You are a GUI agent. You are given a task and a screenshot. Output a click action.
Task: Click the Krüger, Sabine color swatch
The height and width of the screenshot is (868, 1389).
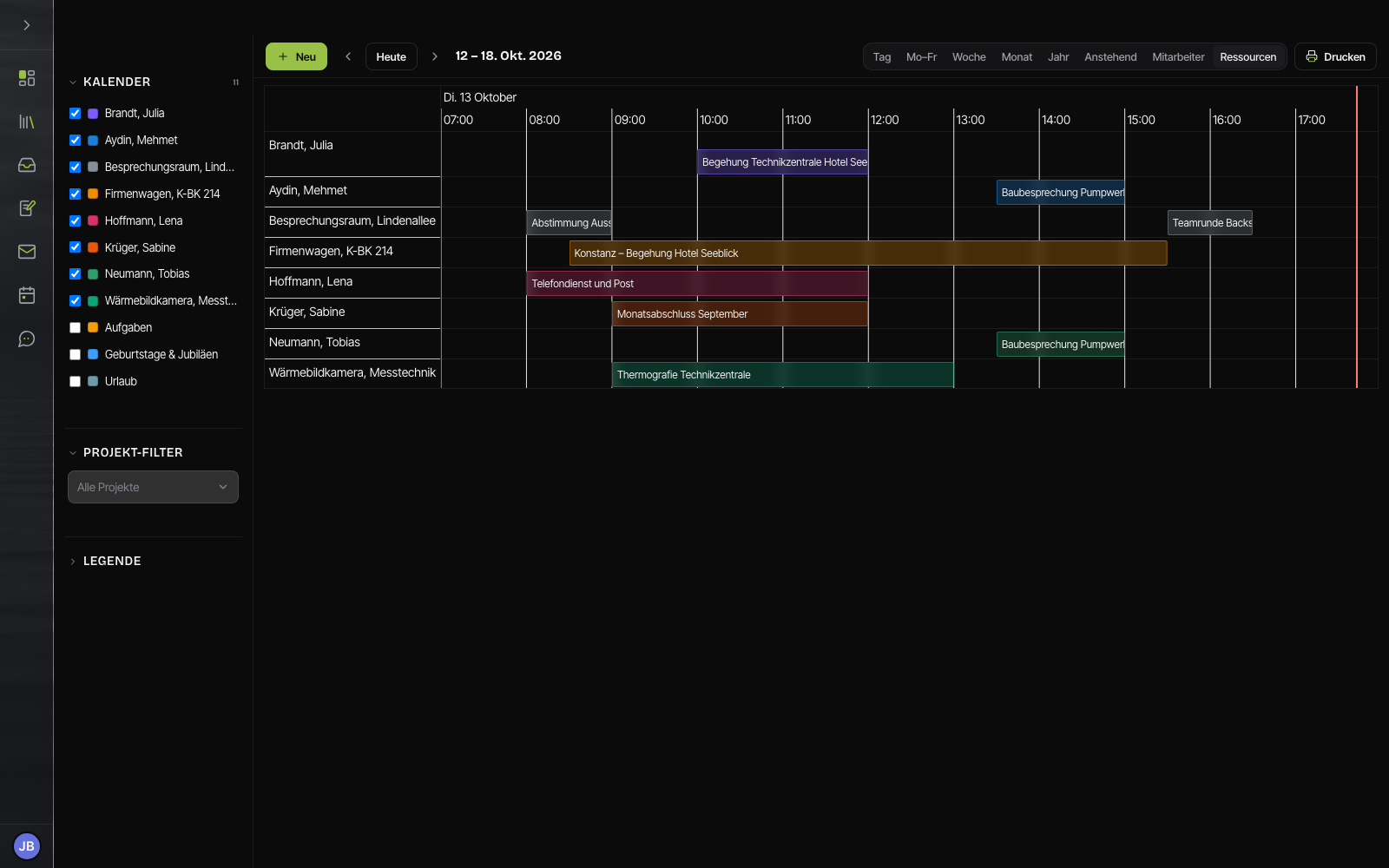(x=93, y=247)
